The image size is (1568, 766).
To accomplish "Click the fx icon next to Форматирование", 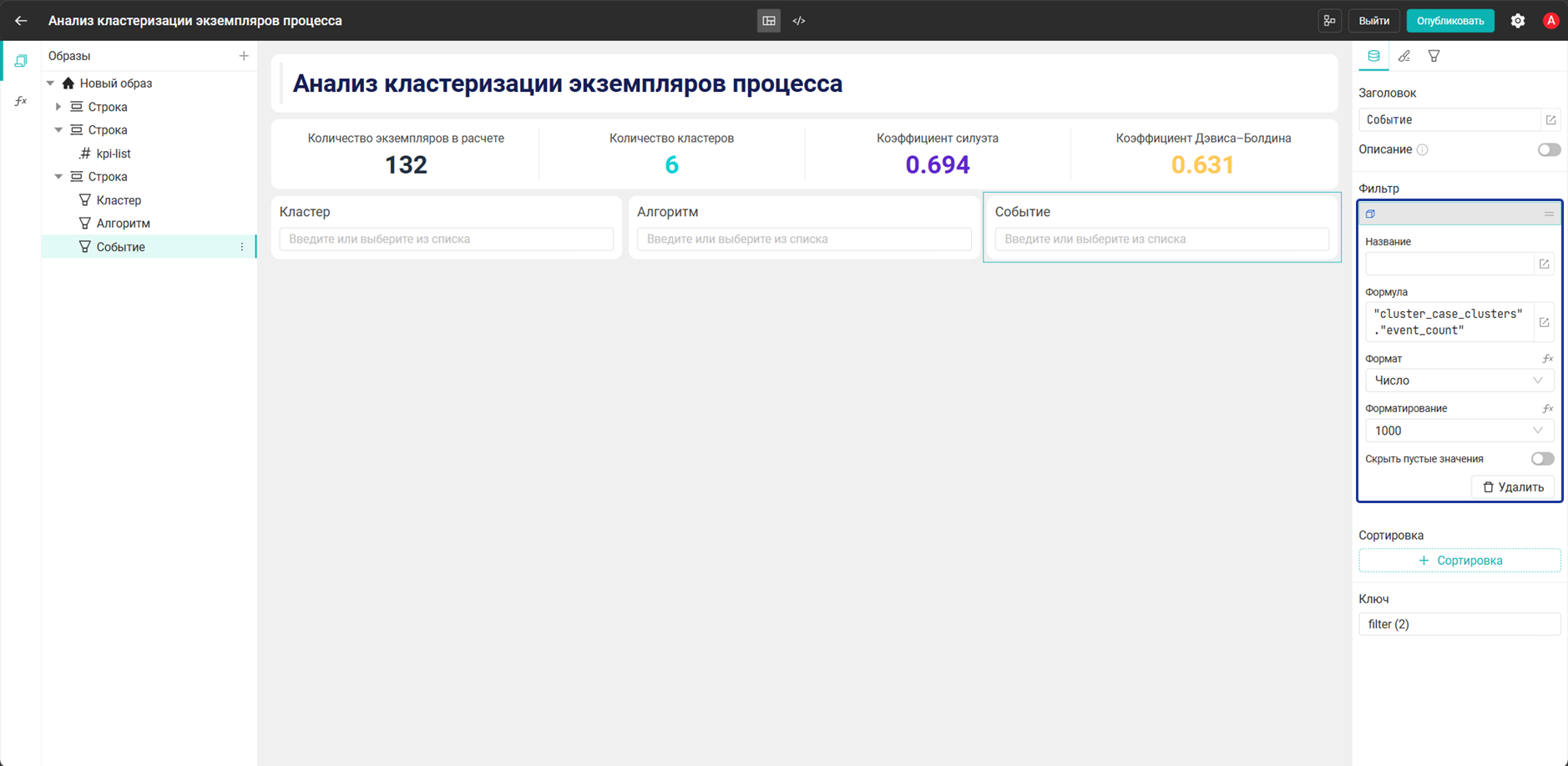I will (1547, 409).
